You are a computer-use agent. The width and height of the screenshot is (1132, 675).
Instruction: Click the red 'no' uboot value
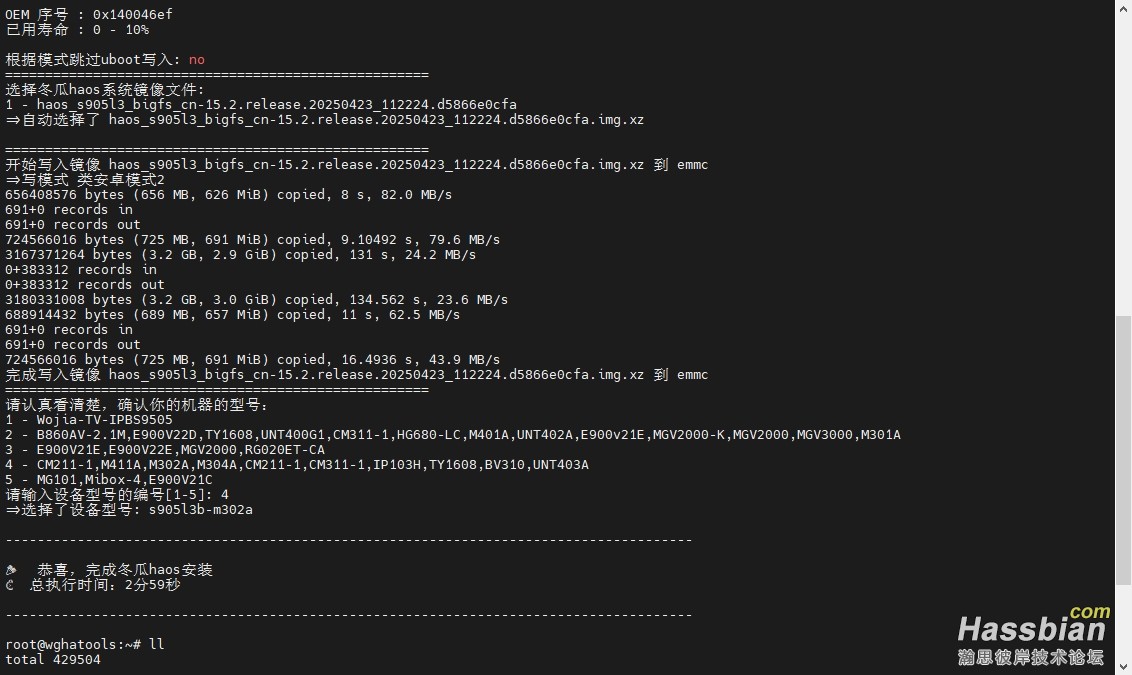tap(196, 60)
